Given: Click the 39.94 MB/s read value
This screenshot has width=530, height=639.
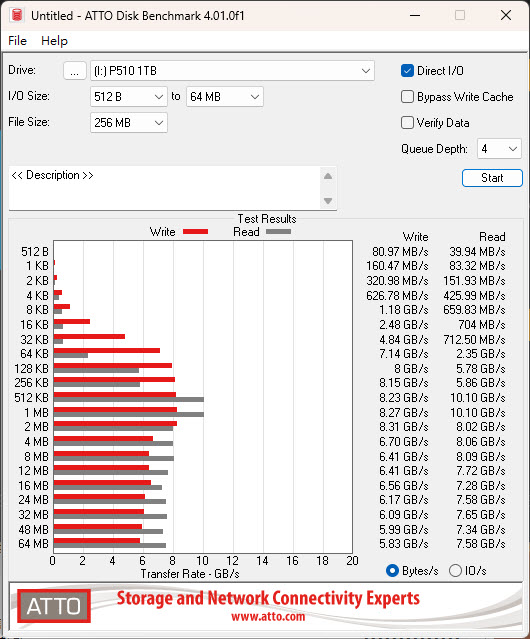Looking at the screenshot, I should click(477, 252).
